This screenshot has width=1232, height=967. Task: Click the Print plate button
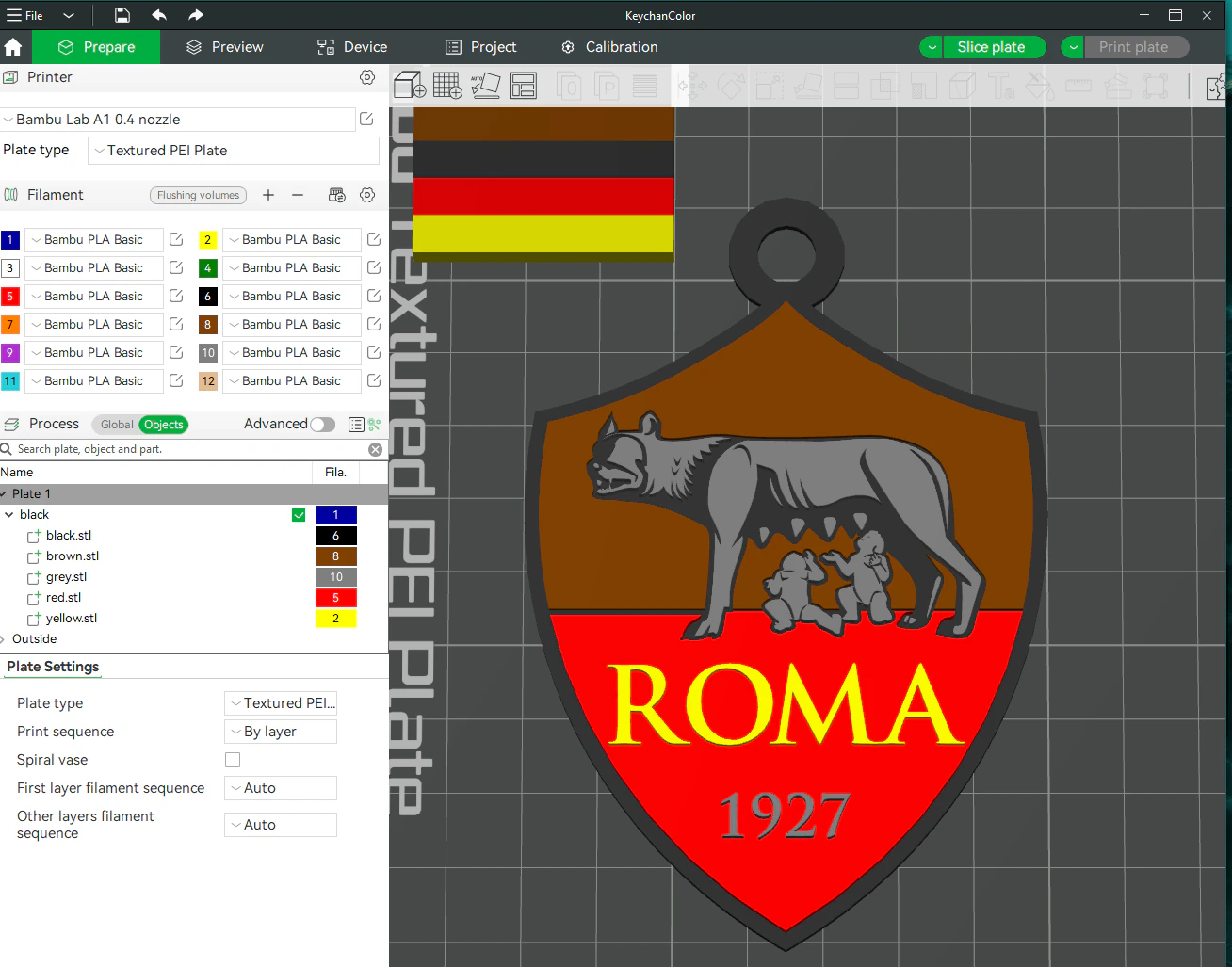pos(1137,47)
